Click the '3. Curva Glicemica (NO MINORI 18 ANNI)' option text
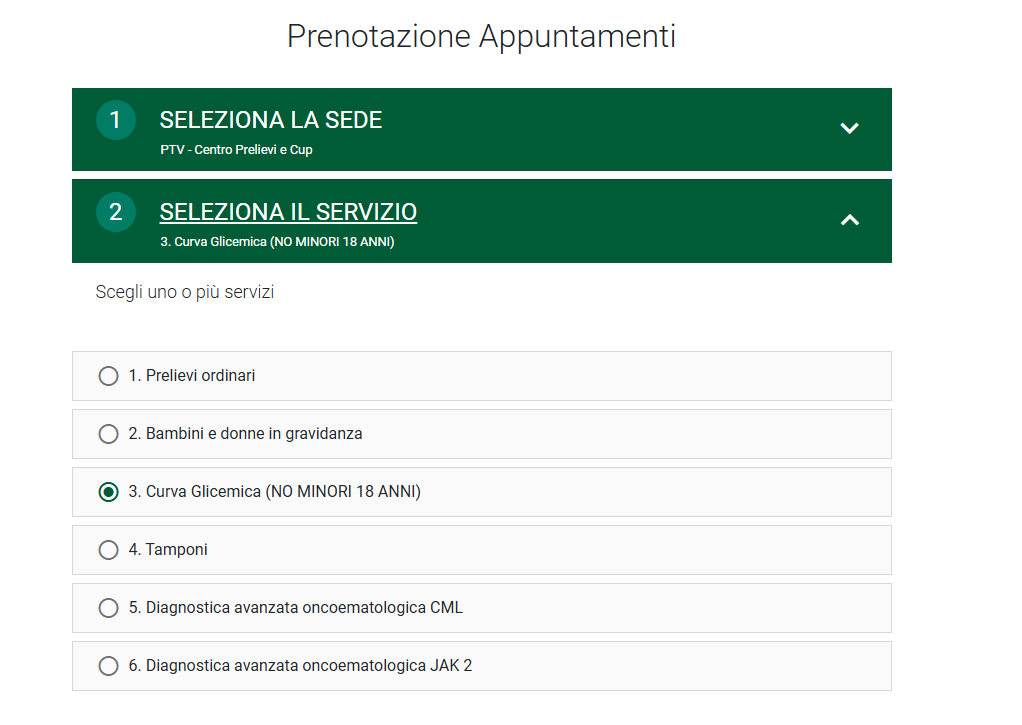Screen dimensions: 1022x725 pos(274,492)
